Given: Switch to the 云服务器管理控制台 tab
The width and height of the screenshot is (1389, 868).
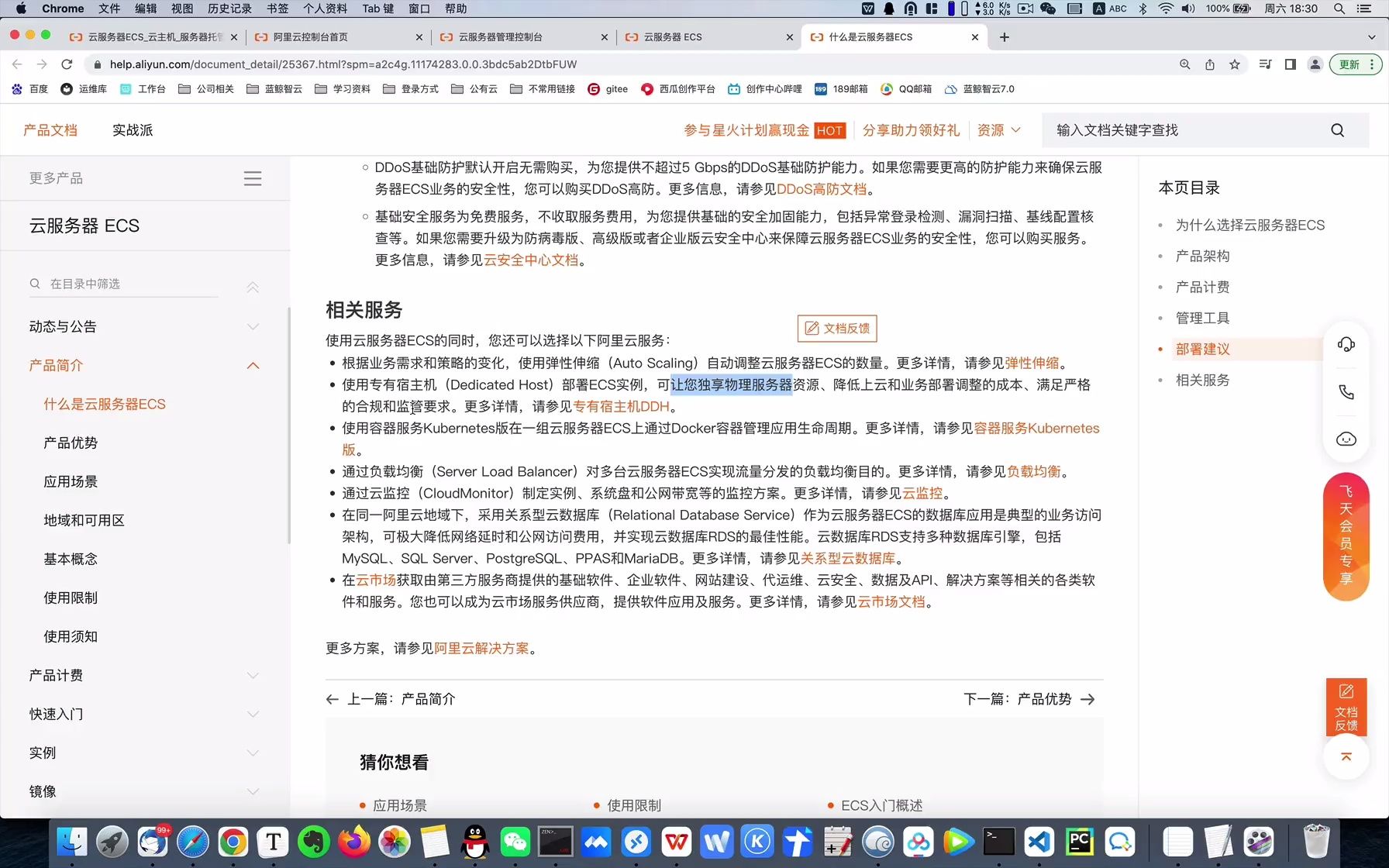Looking at the screenshot, I should (x=524, y=37).
